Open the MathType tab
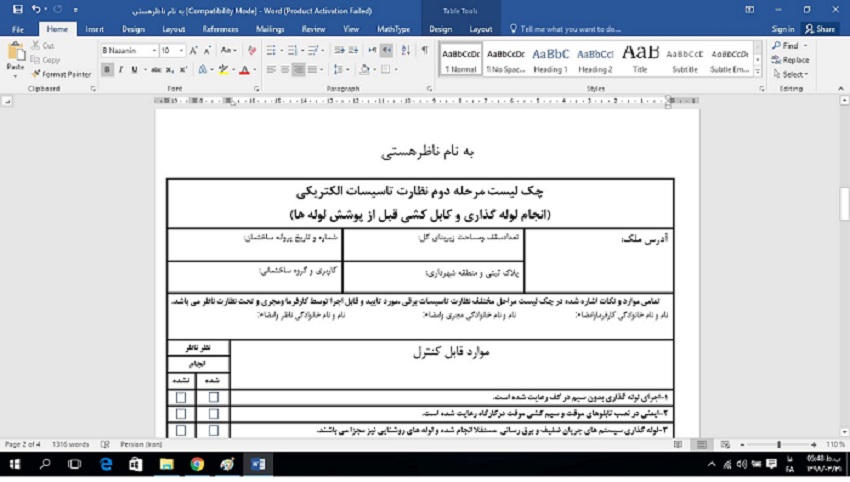 [x=394, y=29]
